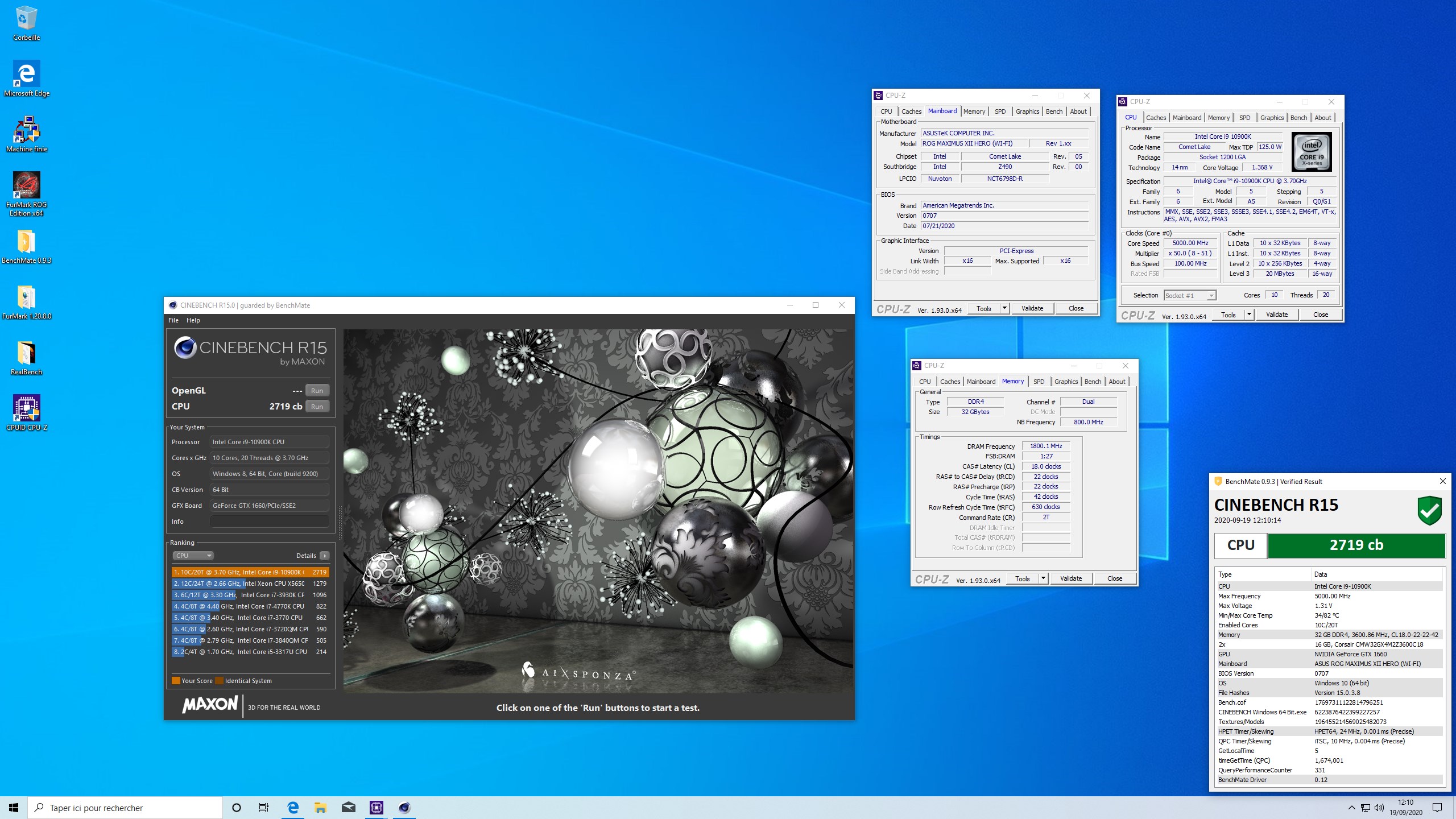Image resolution: width=1456 pixels, height=819 pixels.
Task: Open the Socket #1 selection dropdown
Action: click(1190, 295)
